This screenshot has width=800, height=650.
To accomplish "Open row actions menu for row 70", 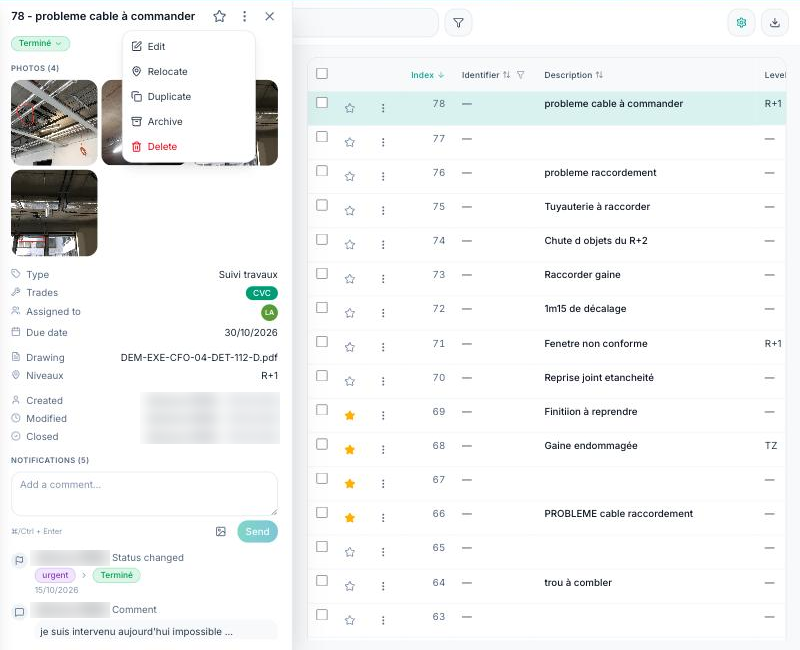I will (x=383, y=382).
